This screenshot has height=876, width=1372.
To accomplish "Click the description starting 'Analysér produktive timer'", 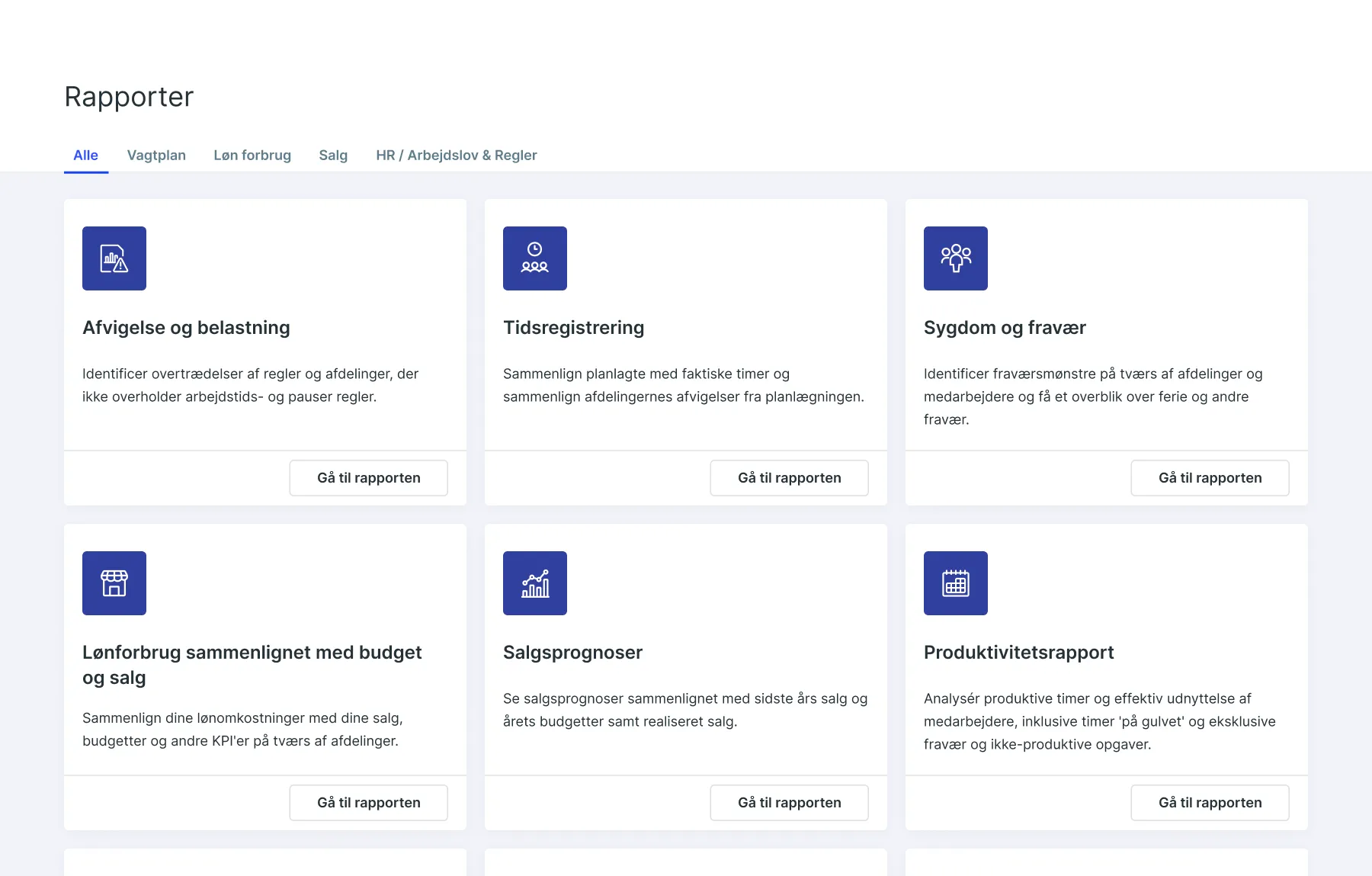I will (1100, 721).
